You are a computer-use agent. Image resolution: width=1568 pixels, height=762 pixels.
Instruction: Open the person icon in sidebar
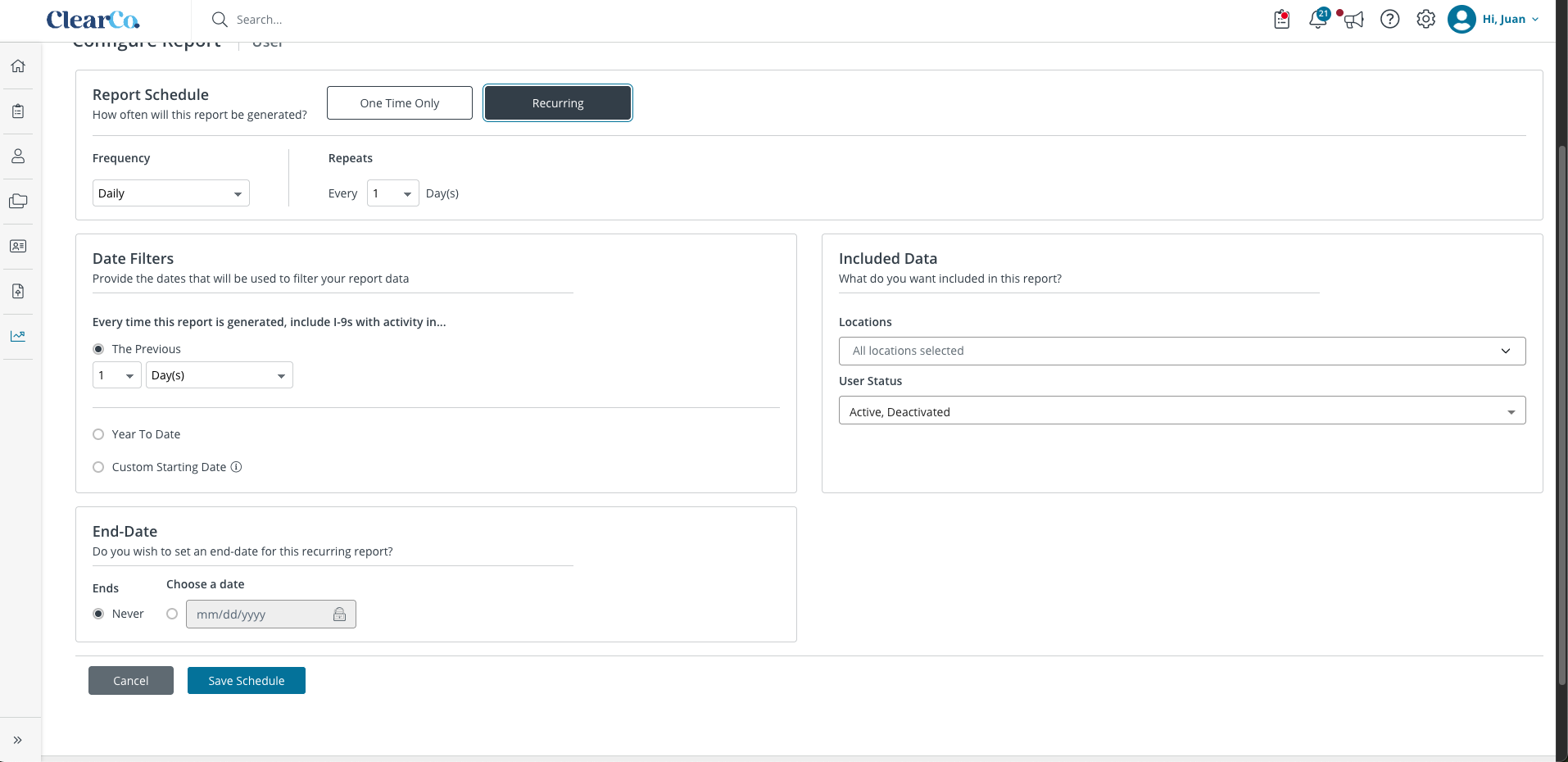pos(18,156)
